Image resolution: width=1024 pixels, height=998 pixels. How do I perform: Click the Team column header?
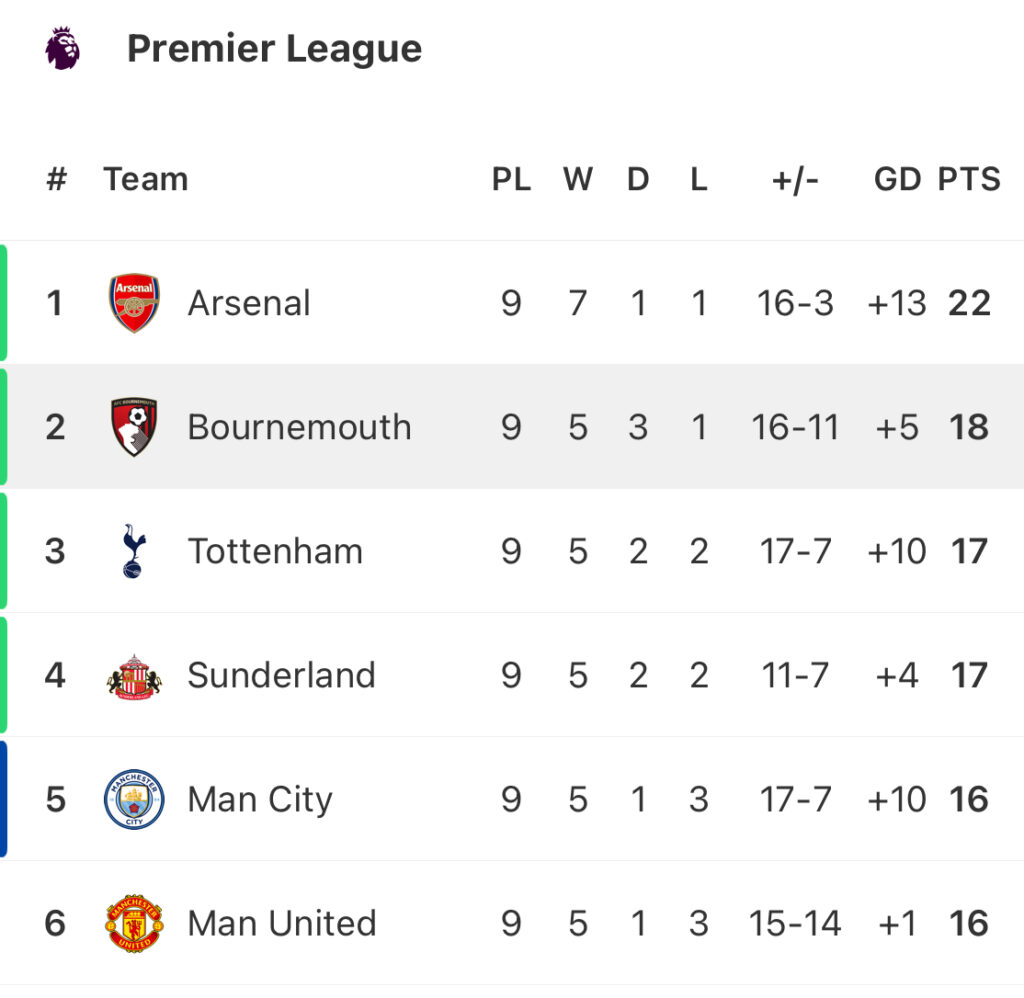click(x=145, y=179)
